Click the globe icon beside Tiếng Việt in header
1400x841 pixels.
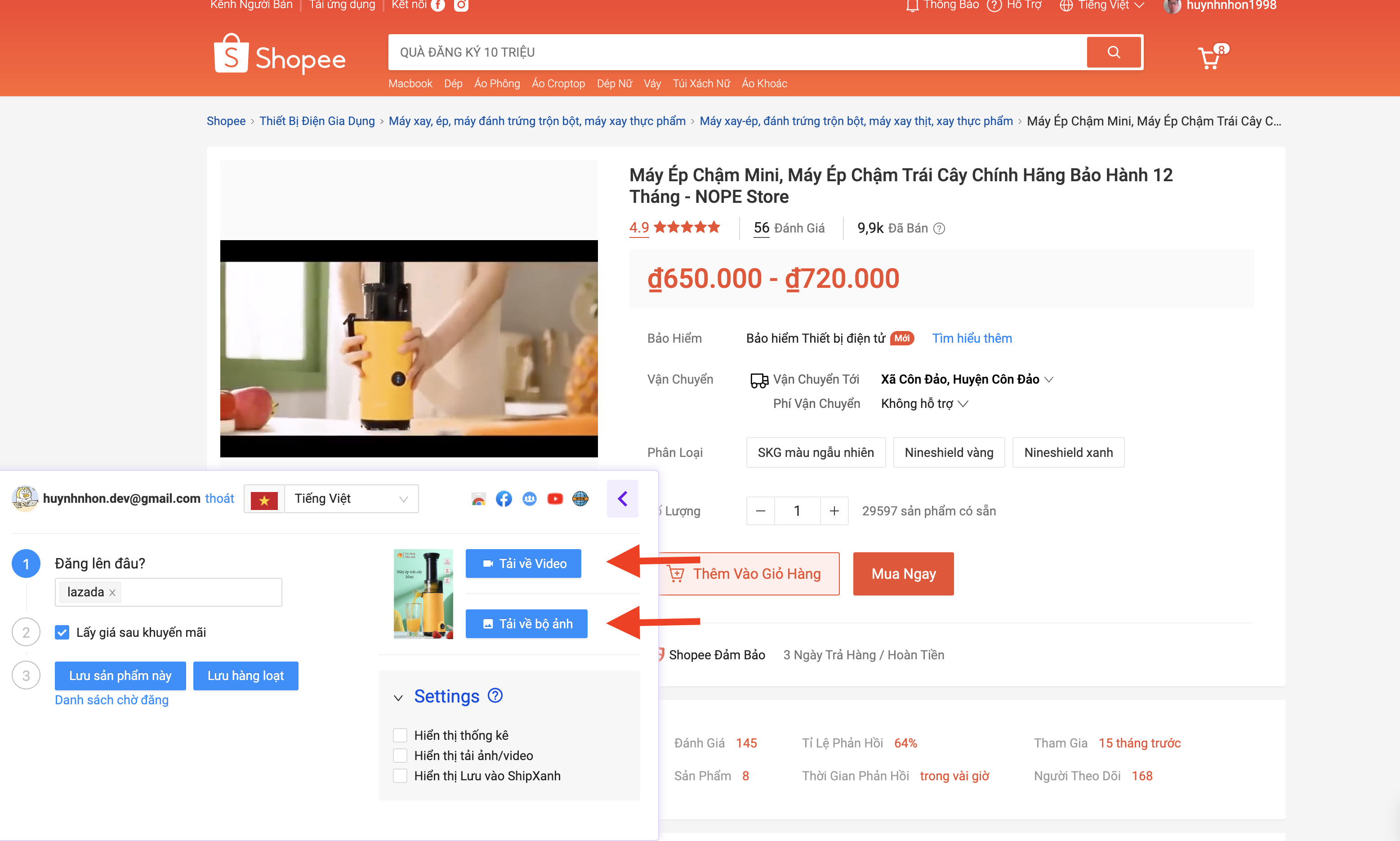[1066, 5]
